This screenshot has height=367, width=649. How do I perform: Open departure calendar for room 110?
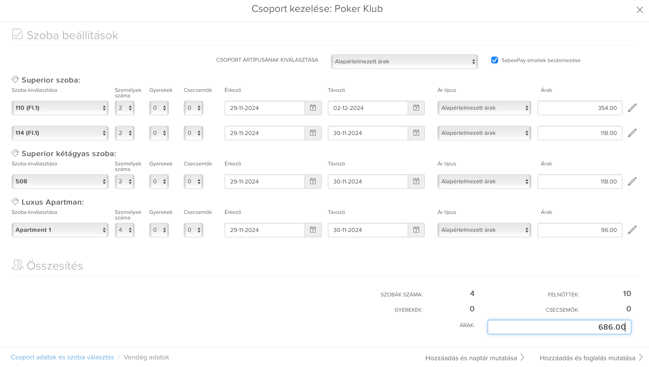coord(416,108)
